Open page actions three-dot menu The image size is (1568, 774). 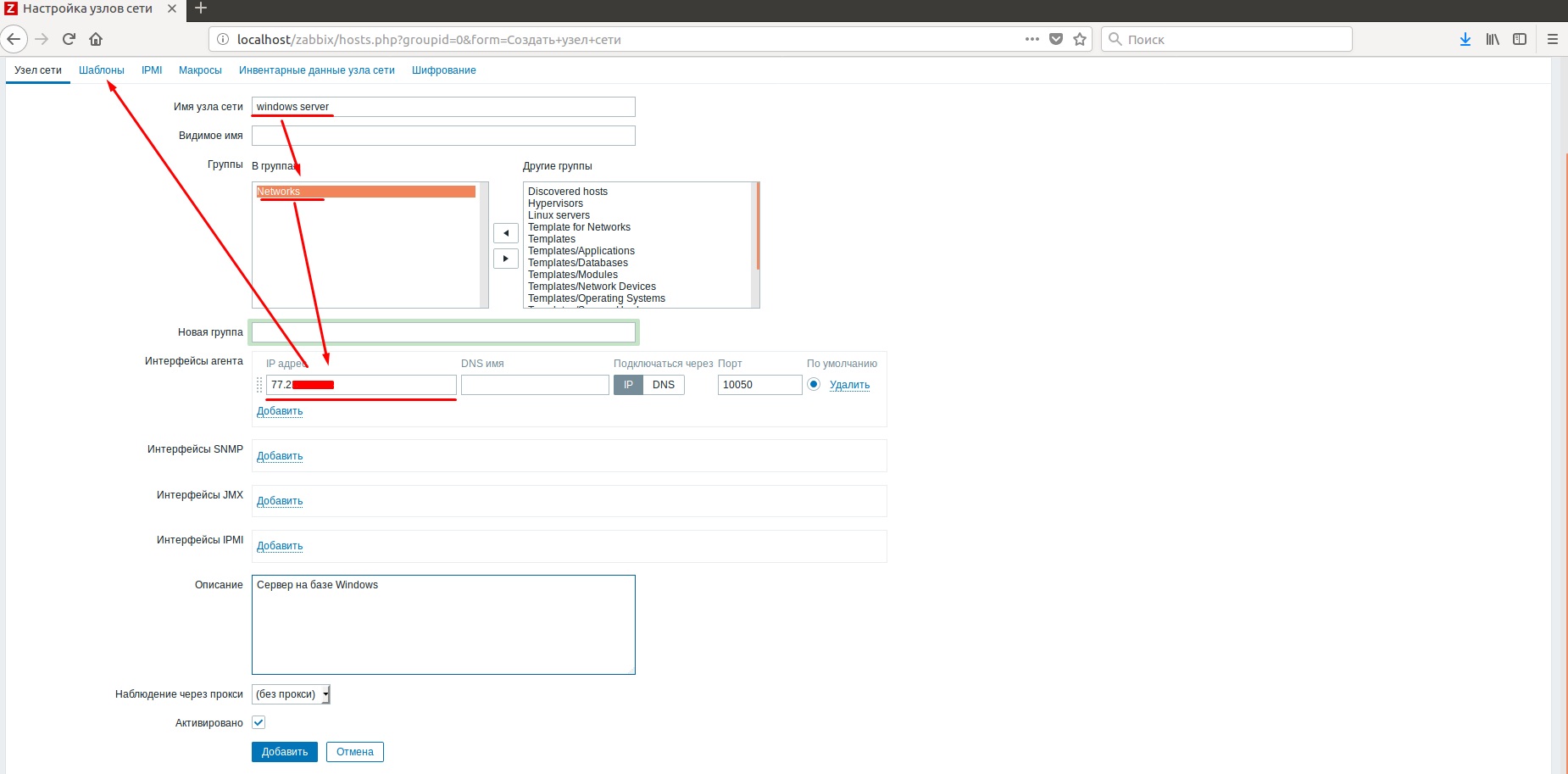[x=1031, y=39]
